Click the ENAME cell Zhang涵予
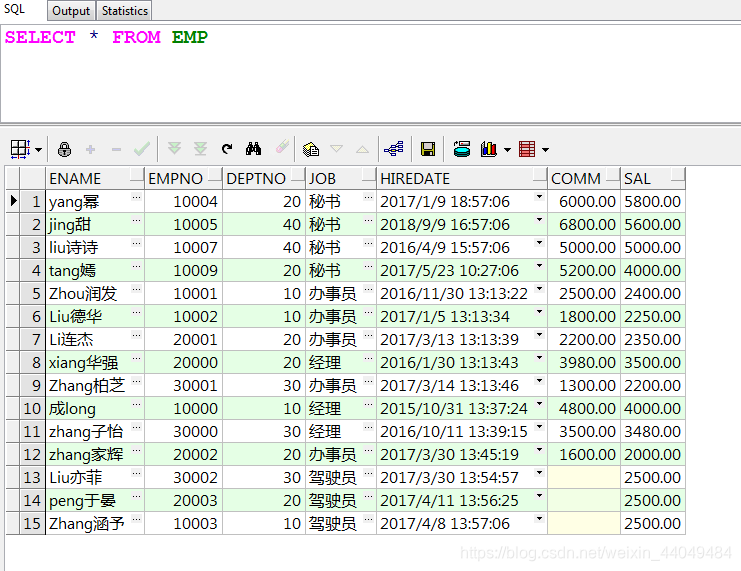The width and height of the screenshot is (741, 571). (95, 523)
